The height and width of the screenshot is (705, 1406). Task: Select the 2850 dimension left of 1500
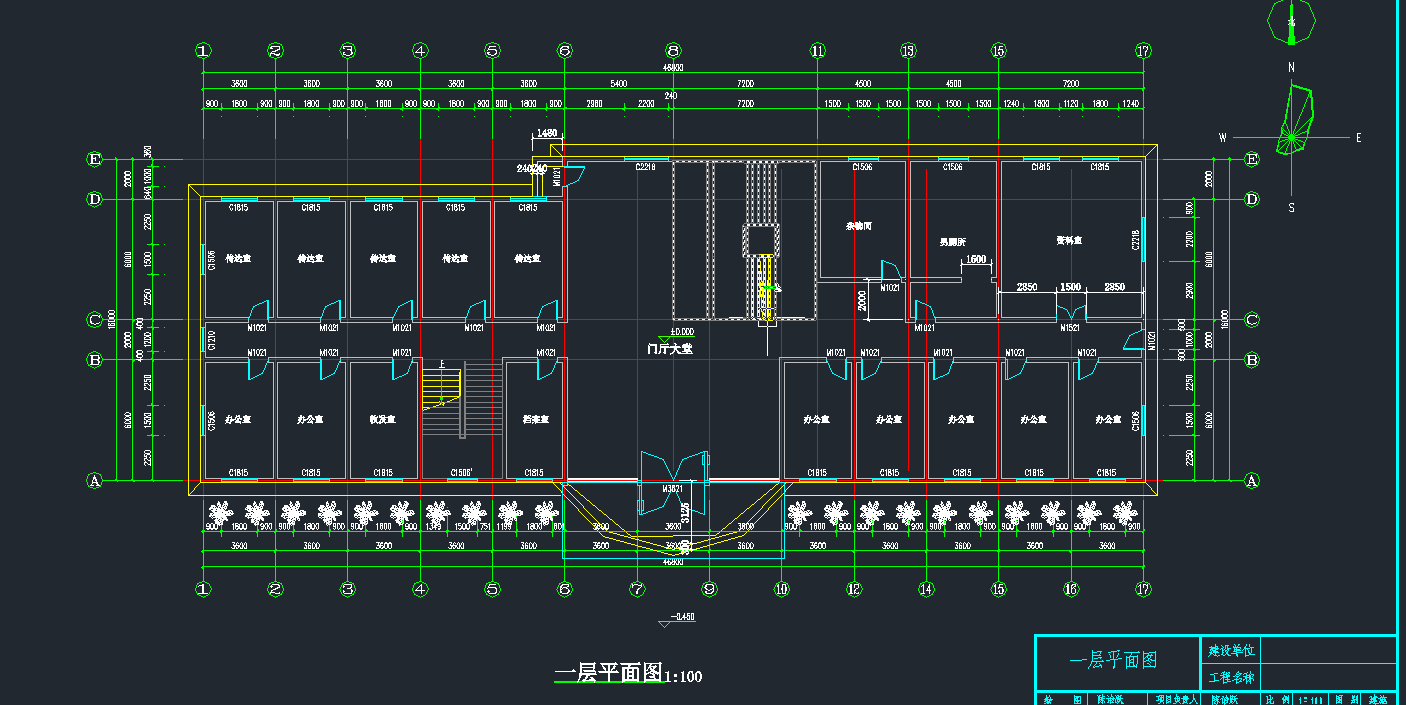pos(1028,287)
